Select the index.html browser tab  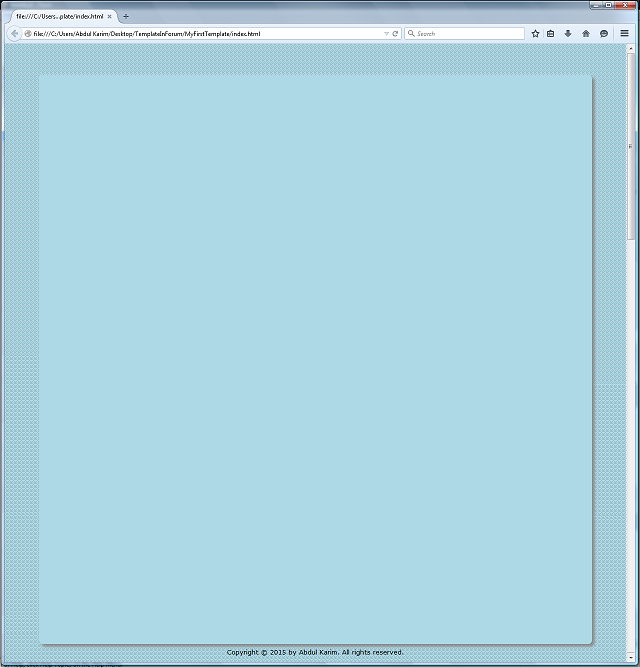pos(58,16)
